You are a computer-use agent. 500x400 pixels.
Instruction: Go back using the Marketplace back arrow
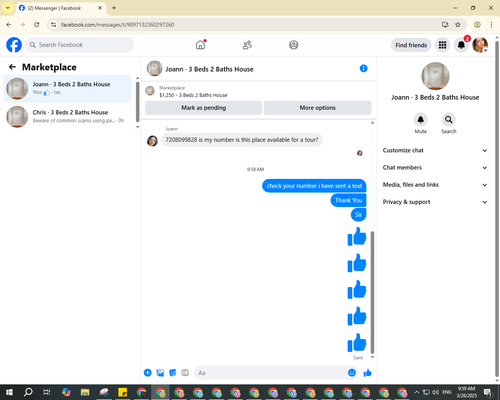point(12,67)
